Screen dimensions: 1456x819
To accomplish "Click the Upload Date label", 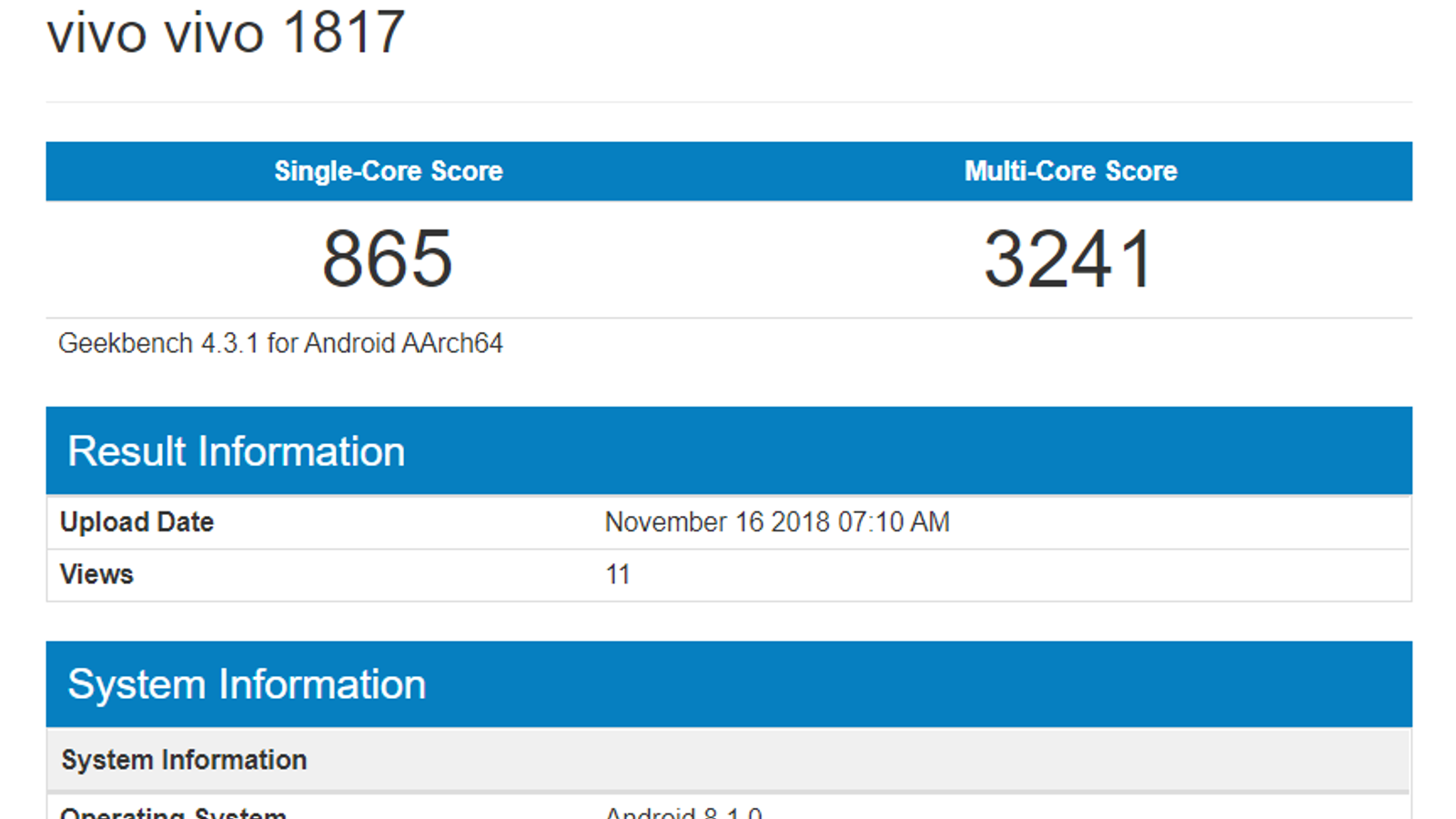I will [136, 522].
